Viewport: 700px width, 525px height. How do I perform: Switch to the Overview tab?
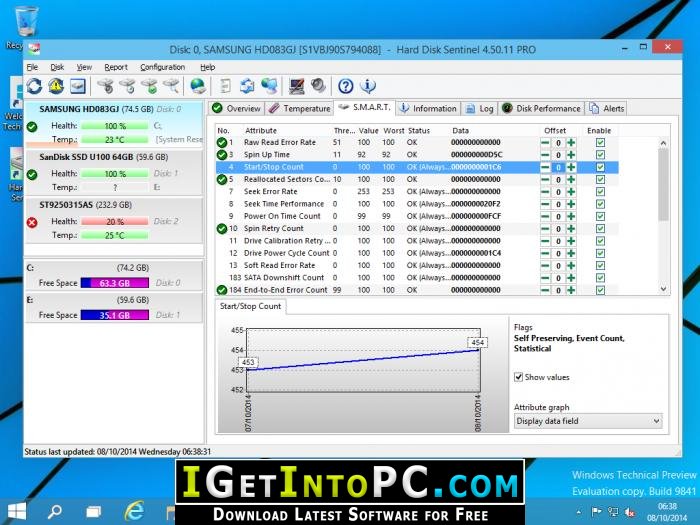pyautogui.click(x=236, y=108)
